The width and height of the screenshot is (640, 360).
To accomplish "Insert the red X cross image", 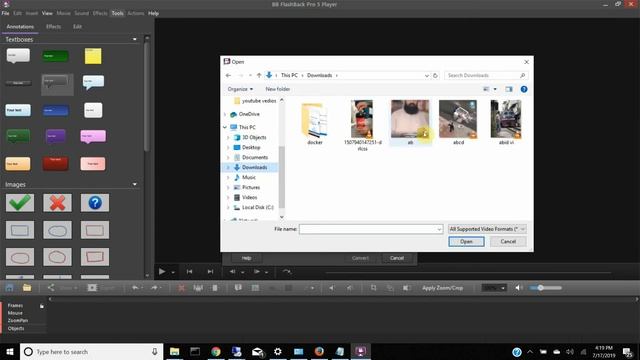I will [x=58, y=203].
